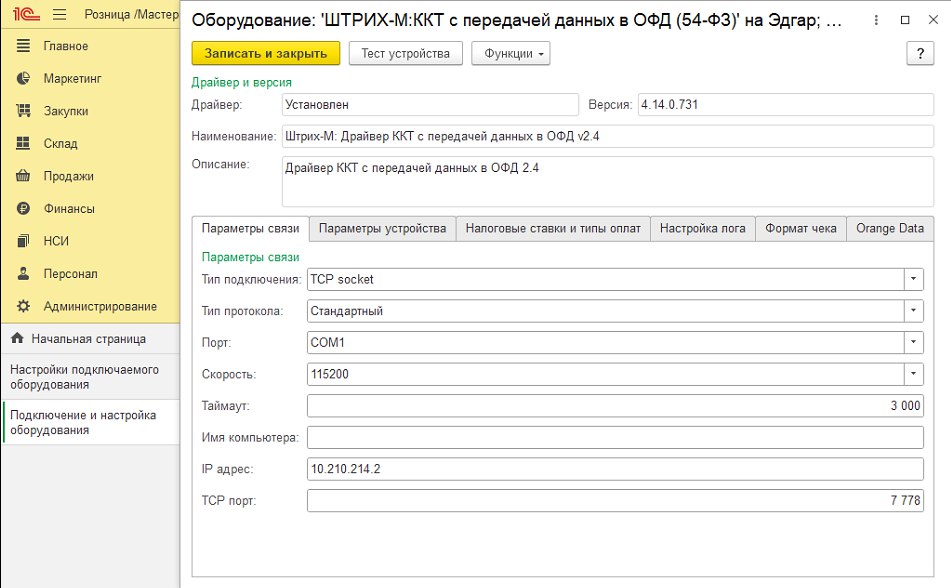The width and height of the screenshot is (951, 588).
Task: Click the Закупки shopping cart icon
Action: [23, 111]
